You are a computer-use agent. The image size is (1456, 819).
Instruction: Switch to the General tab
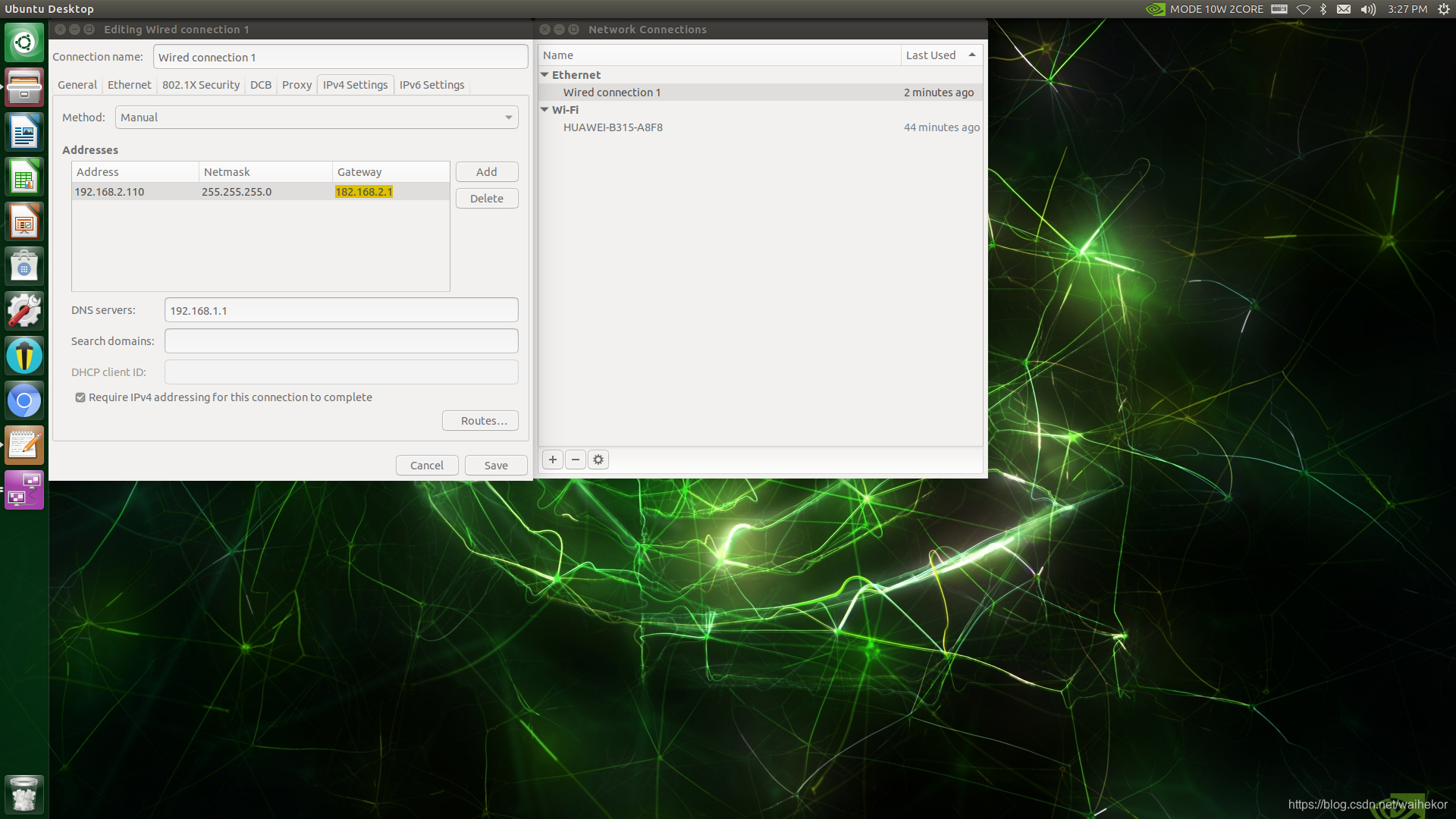pyautogui.click(x=77, y=85)
